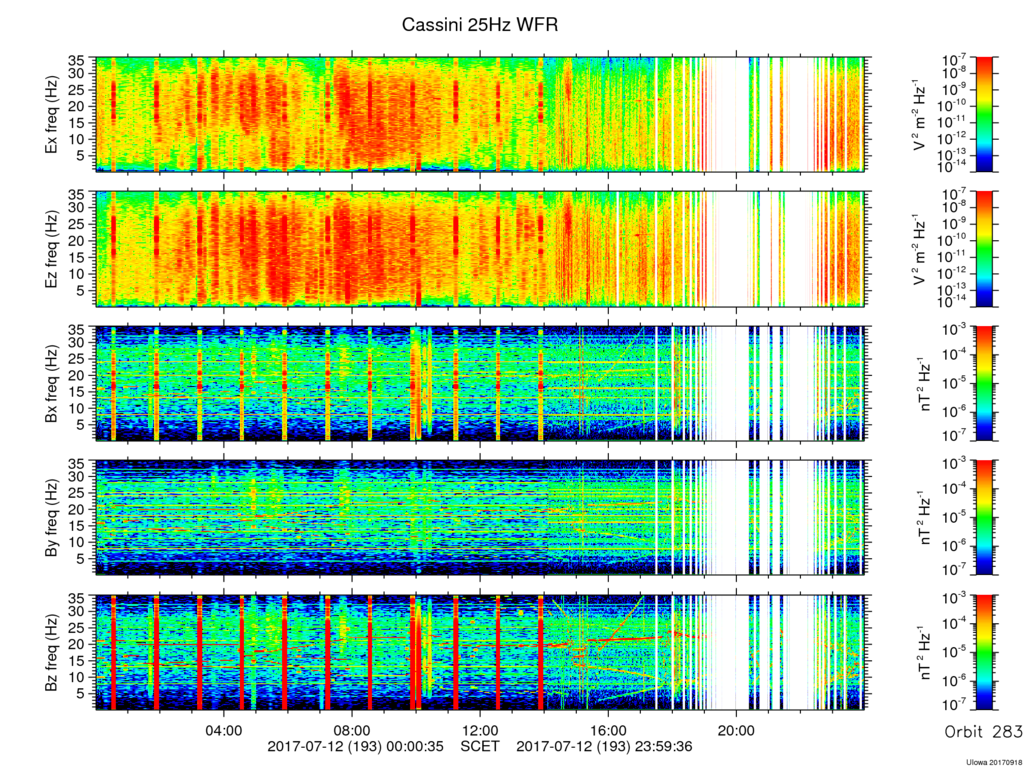1024x767 pixels.
Task: Click the 5 Hz tick label on Bx axis
Action: [82, 425]
